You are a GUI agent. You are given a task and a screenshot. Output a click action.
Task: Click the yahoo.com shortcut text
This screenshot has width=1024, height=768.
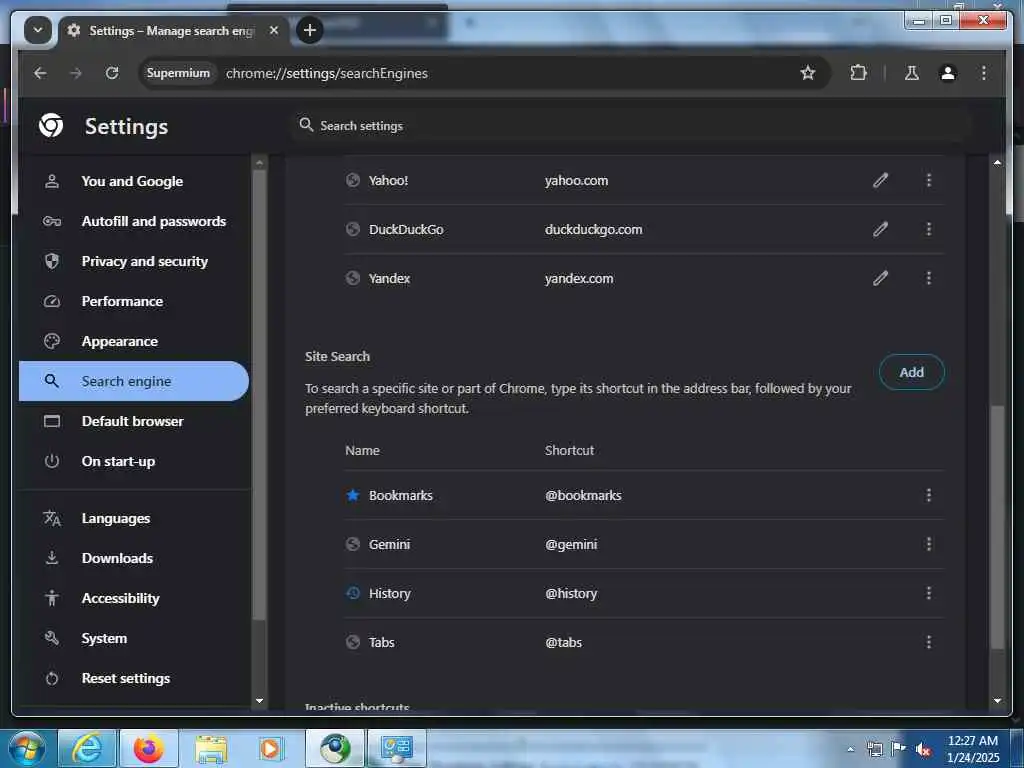point(577,180)
